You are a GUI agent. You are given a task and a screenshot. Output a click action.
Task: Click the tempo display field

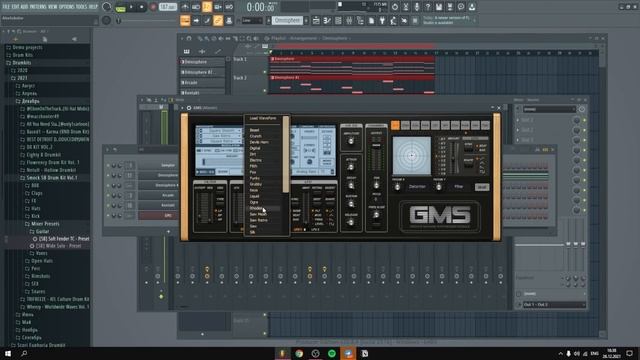point(168,7)
